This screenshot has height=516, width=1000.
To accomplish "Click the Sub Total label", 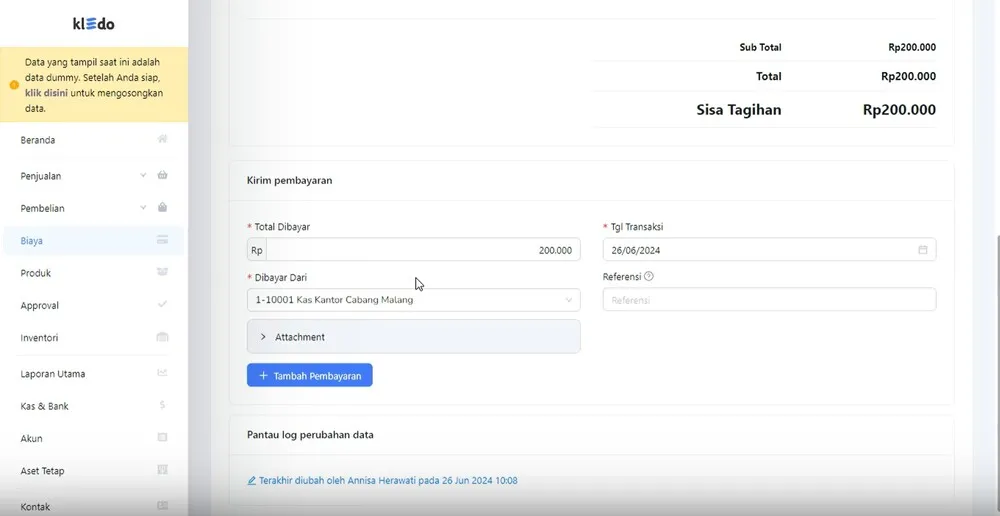I will (x=760, y=47).
